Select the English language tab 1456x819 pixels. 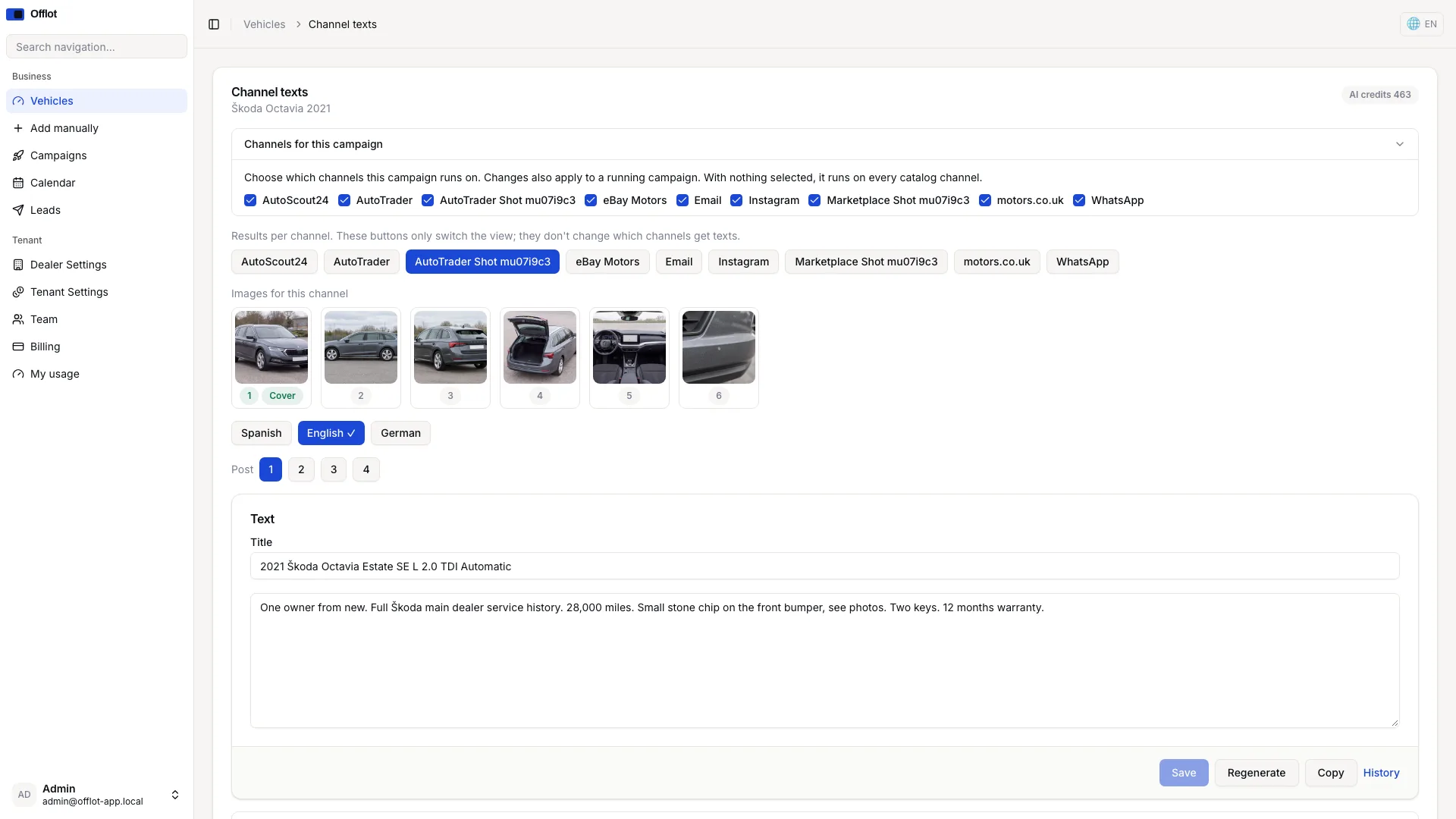click(x=331, y=433)
